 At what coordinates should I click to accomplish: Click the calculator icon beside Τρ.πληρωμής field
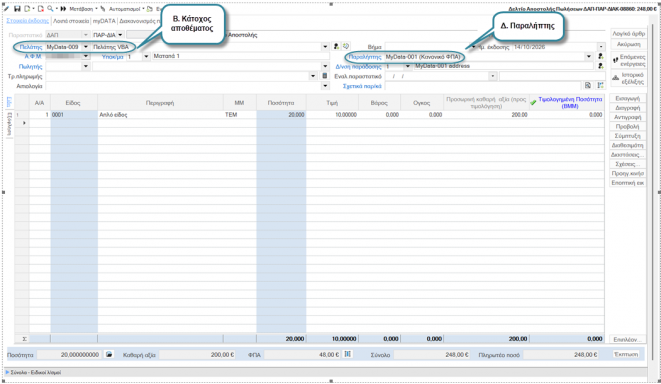tap(325, 76)
